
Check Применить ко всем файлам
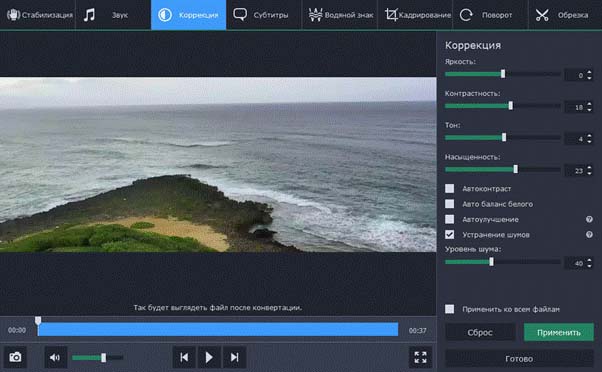click(450, 309)
